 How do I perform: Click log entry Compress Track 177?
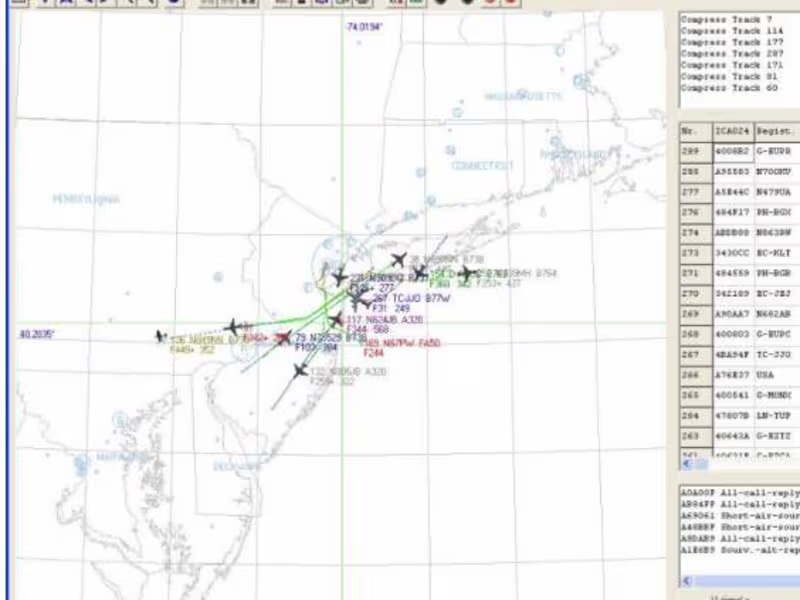pos(732,42)
